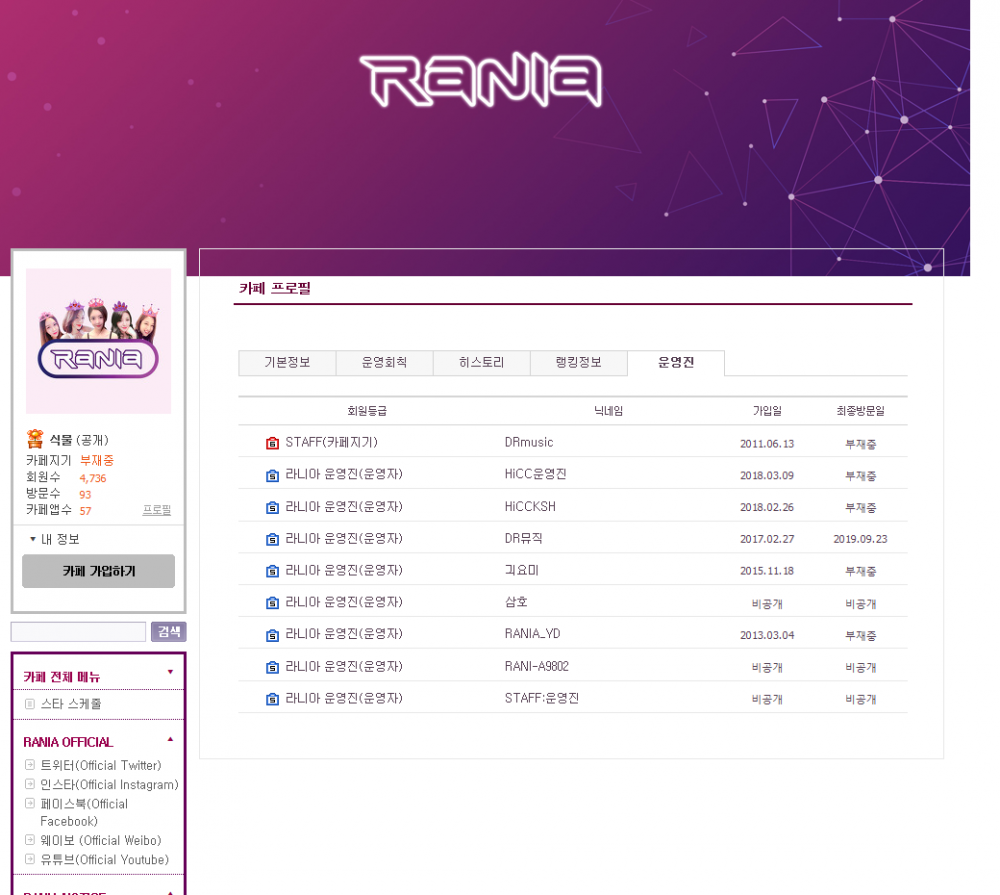Click the blue operator icon in 긔요미's row
This screenshot has height=895, width=1000.
pyautogui.click(x=272, y=571)
